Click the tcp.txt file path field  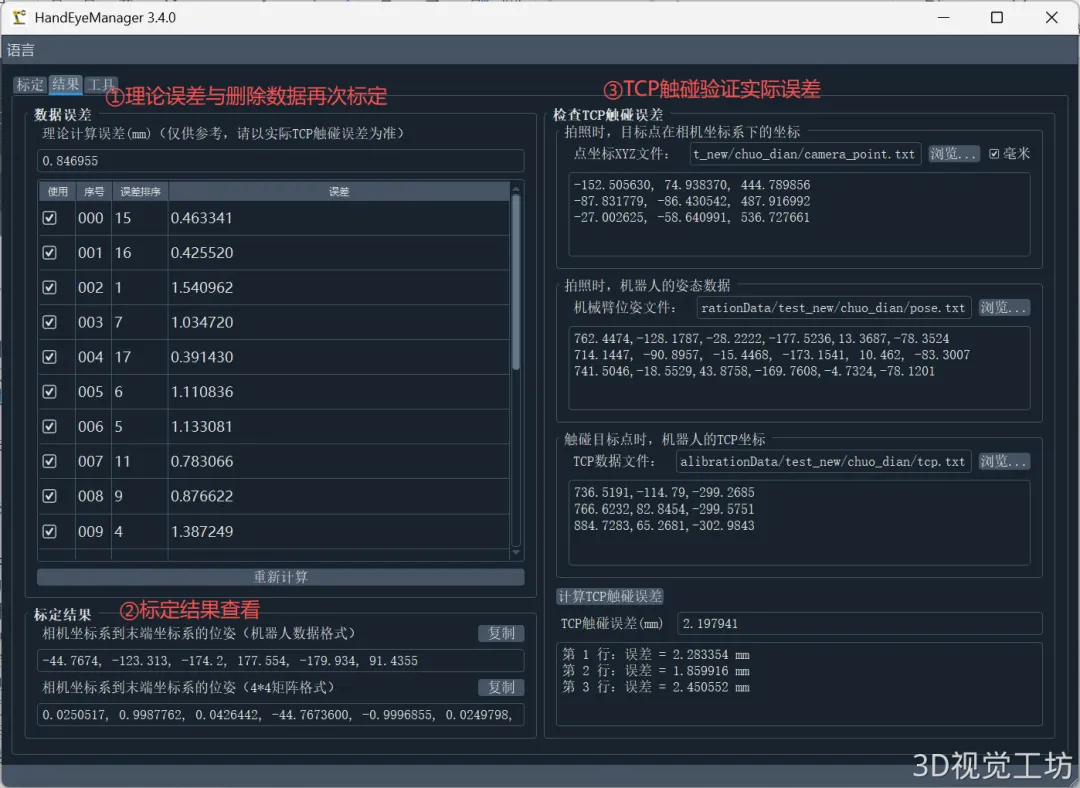[824, 461]
